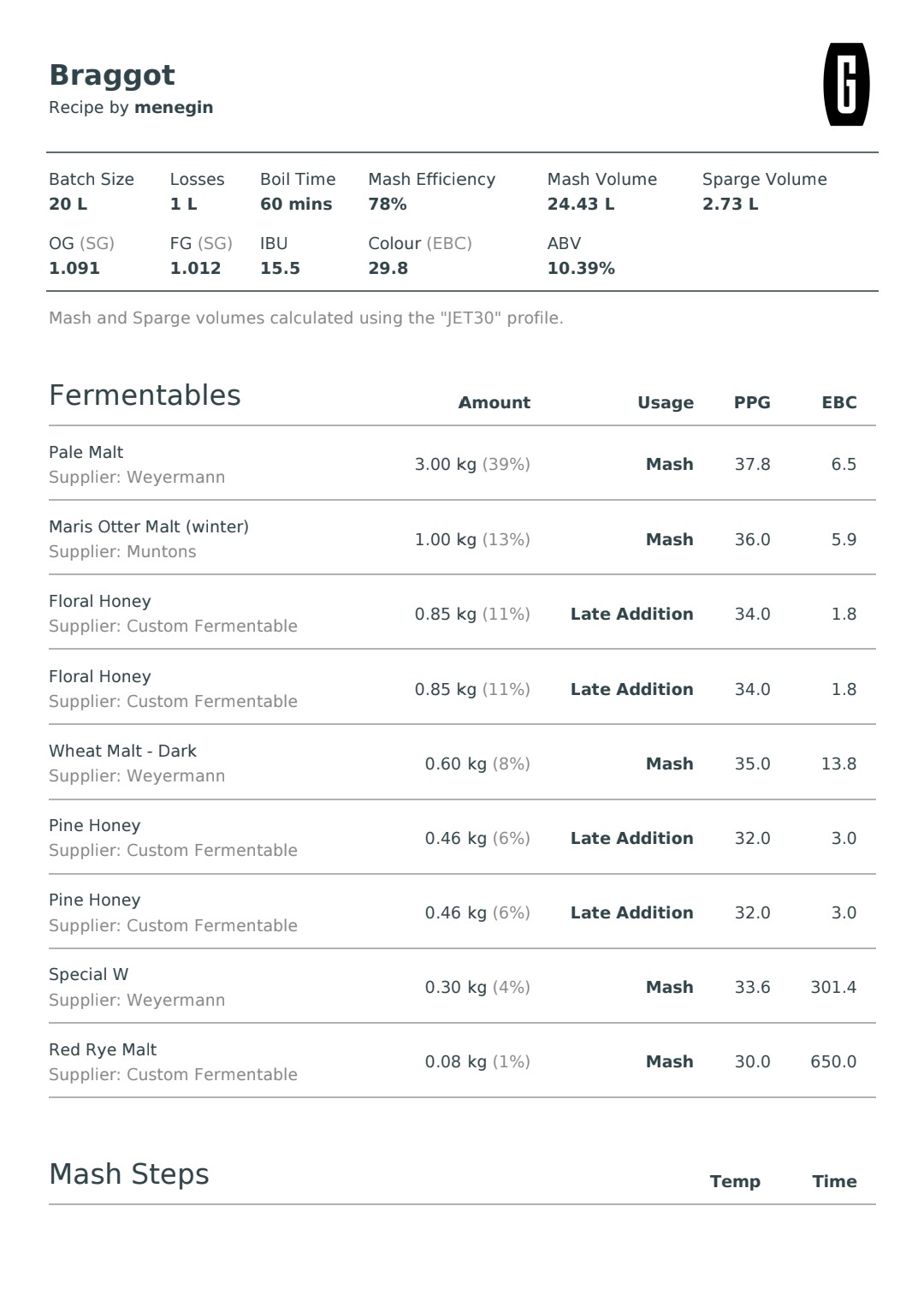Select the Wheat Malt - Dark entry

click(x=122, y=751)
